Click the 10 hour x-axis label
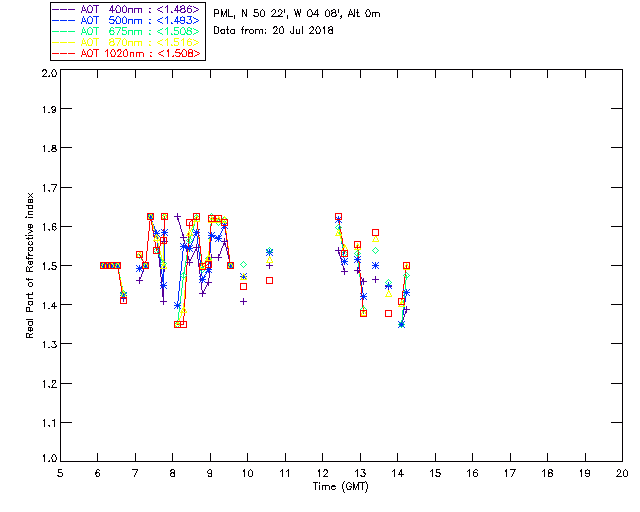Screen dimensions: 640x512 click(248, 473)
